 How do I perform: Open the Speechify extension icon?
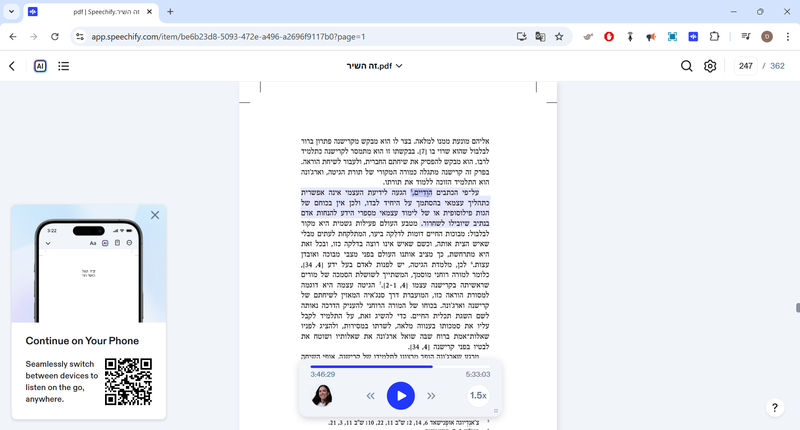pos(693,37)
